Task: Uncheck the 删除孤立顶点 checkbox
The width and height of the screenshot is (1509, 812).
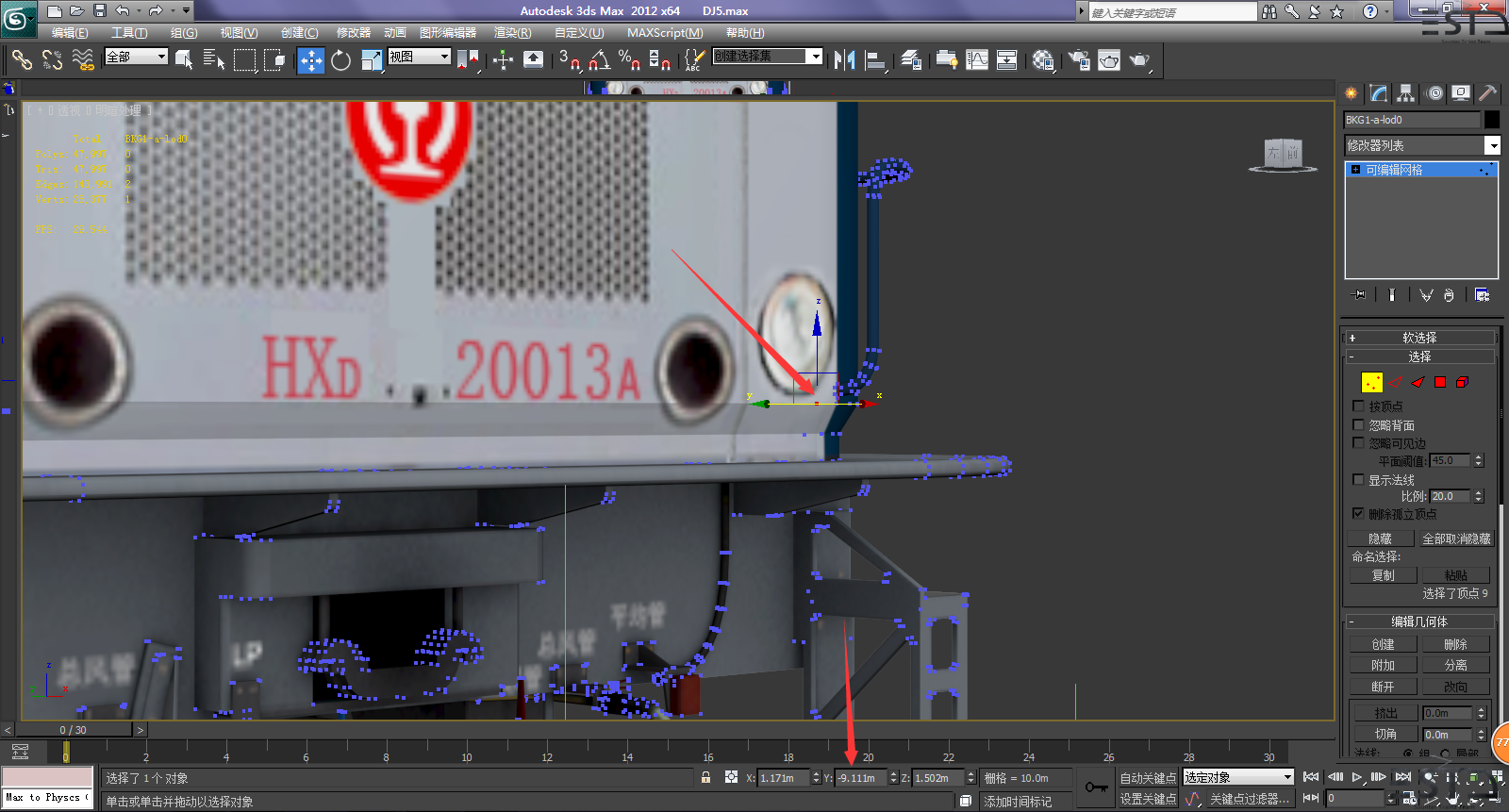Action: pos(1358,513)
